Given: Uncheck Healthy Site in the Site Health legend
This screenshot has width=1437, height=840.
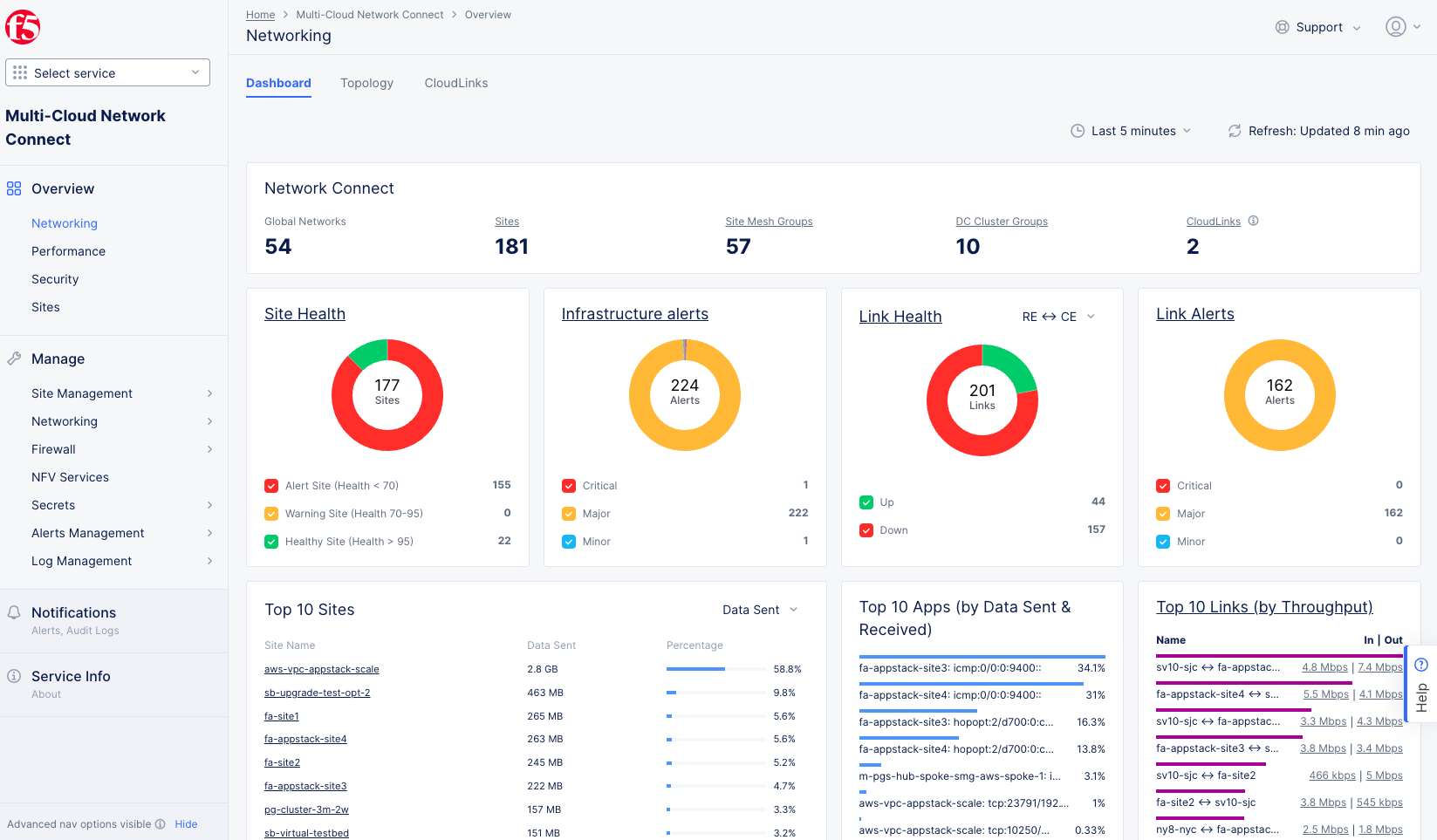Looking at the screenshot, I should click(271, 541).
